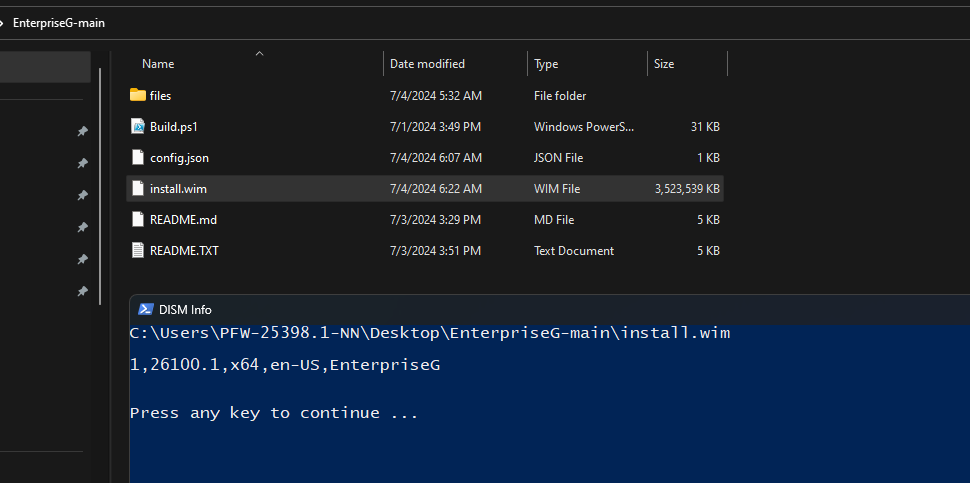Screen dimensions: 970x483
Task: Sort by the Size column header
Action: (x=664, y=64)
